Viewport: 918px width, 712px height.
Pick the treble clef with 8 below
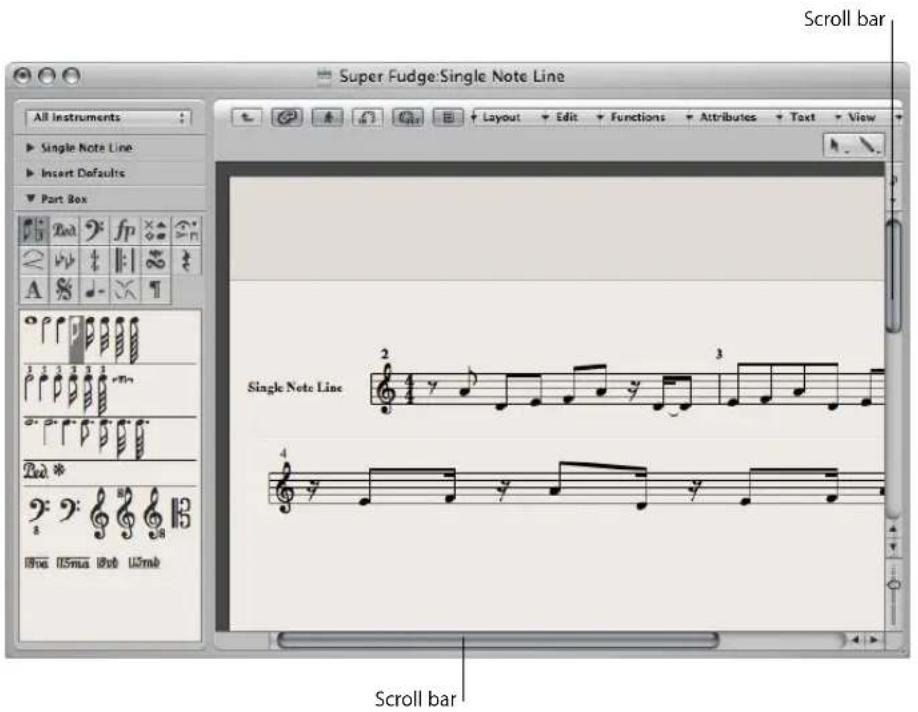155,514
